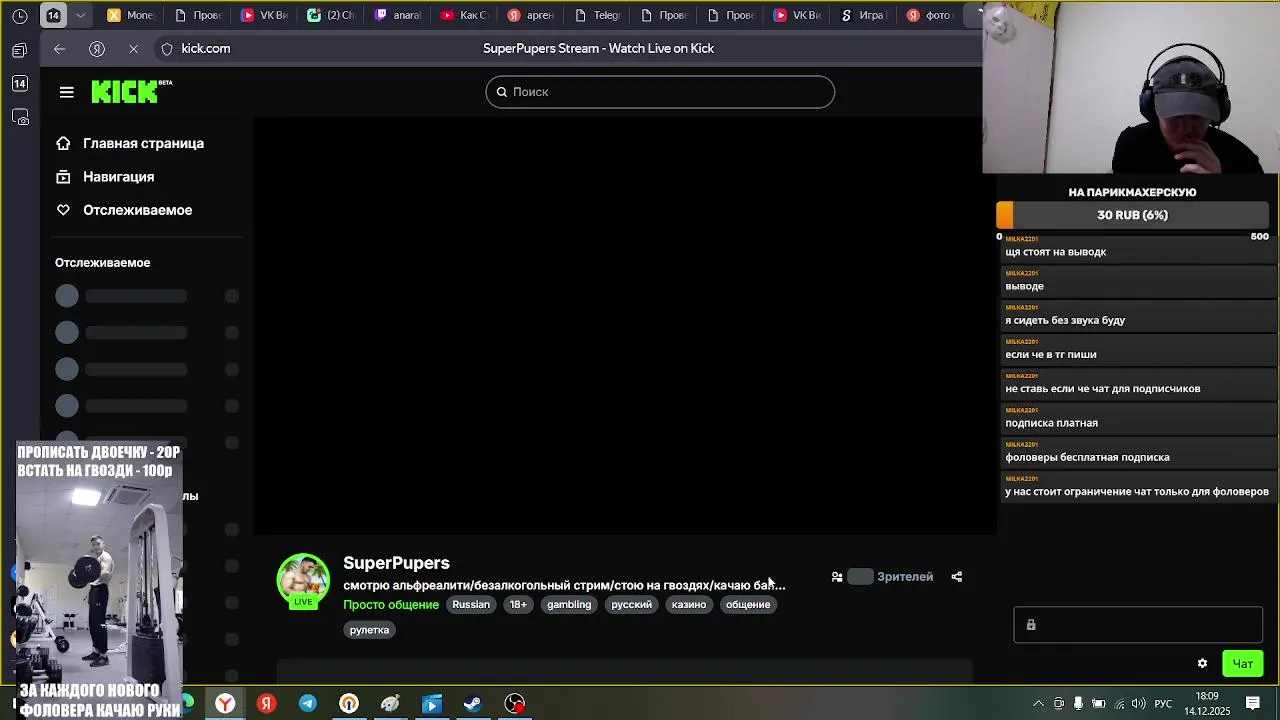Select the рулетка tag
1280x720 pixels.
point(369,630)
